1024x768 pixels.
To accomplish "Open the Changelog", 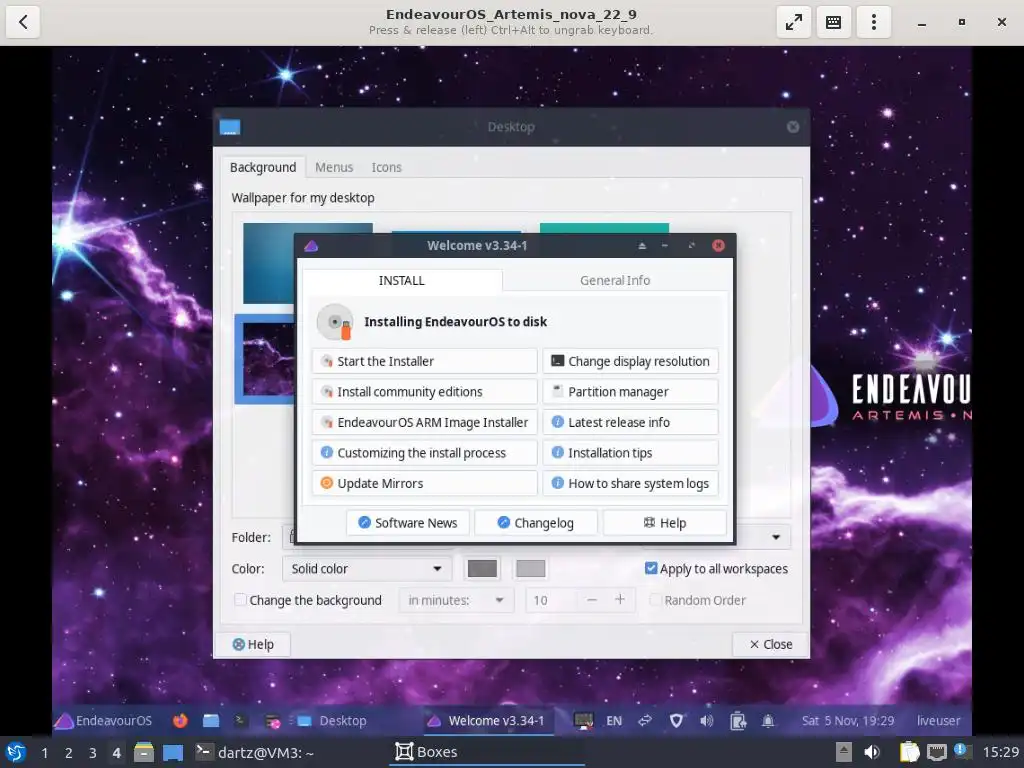I will (536, 523).
